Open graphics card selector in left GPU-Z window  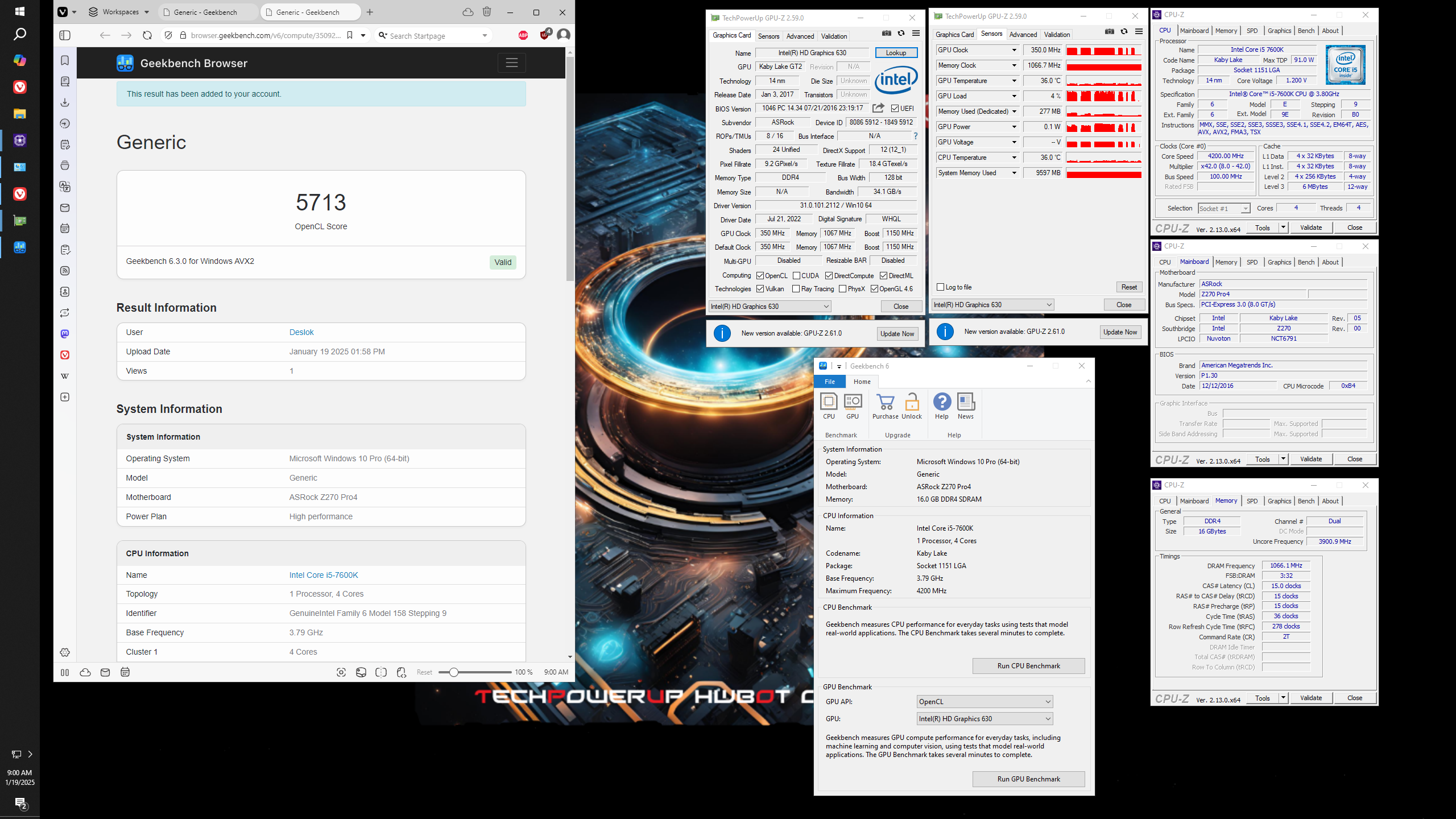770,307
